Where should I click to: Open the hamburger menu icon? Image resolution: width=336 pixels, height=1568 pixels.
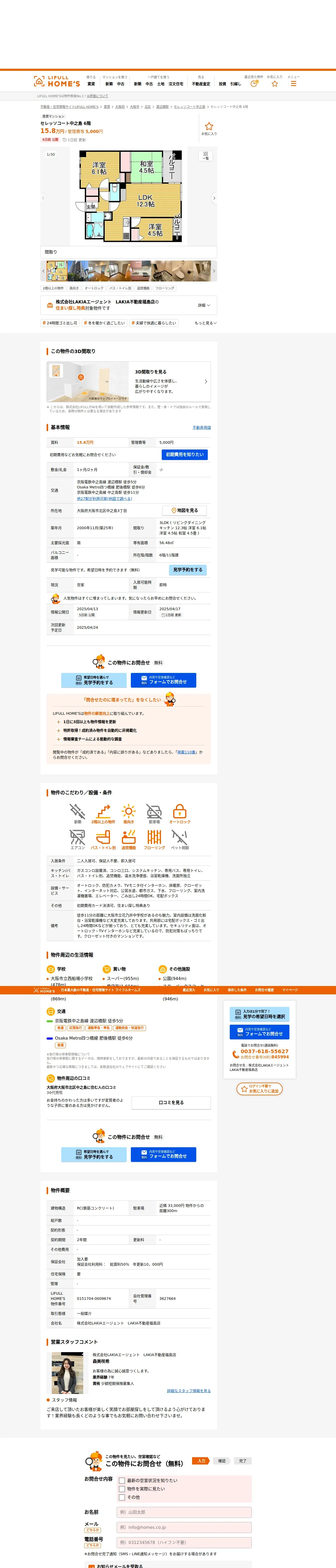293,83
